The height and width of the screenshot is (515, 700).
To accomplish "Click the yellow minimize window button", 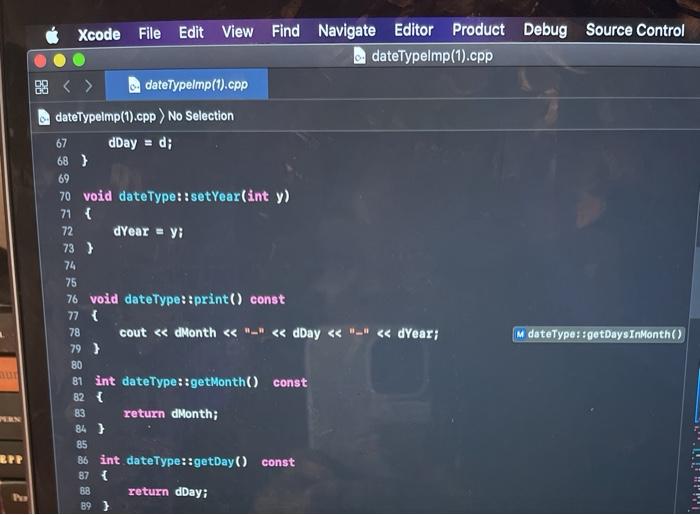I will (59, 60).
